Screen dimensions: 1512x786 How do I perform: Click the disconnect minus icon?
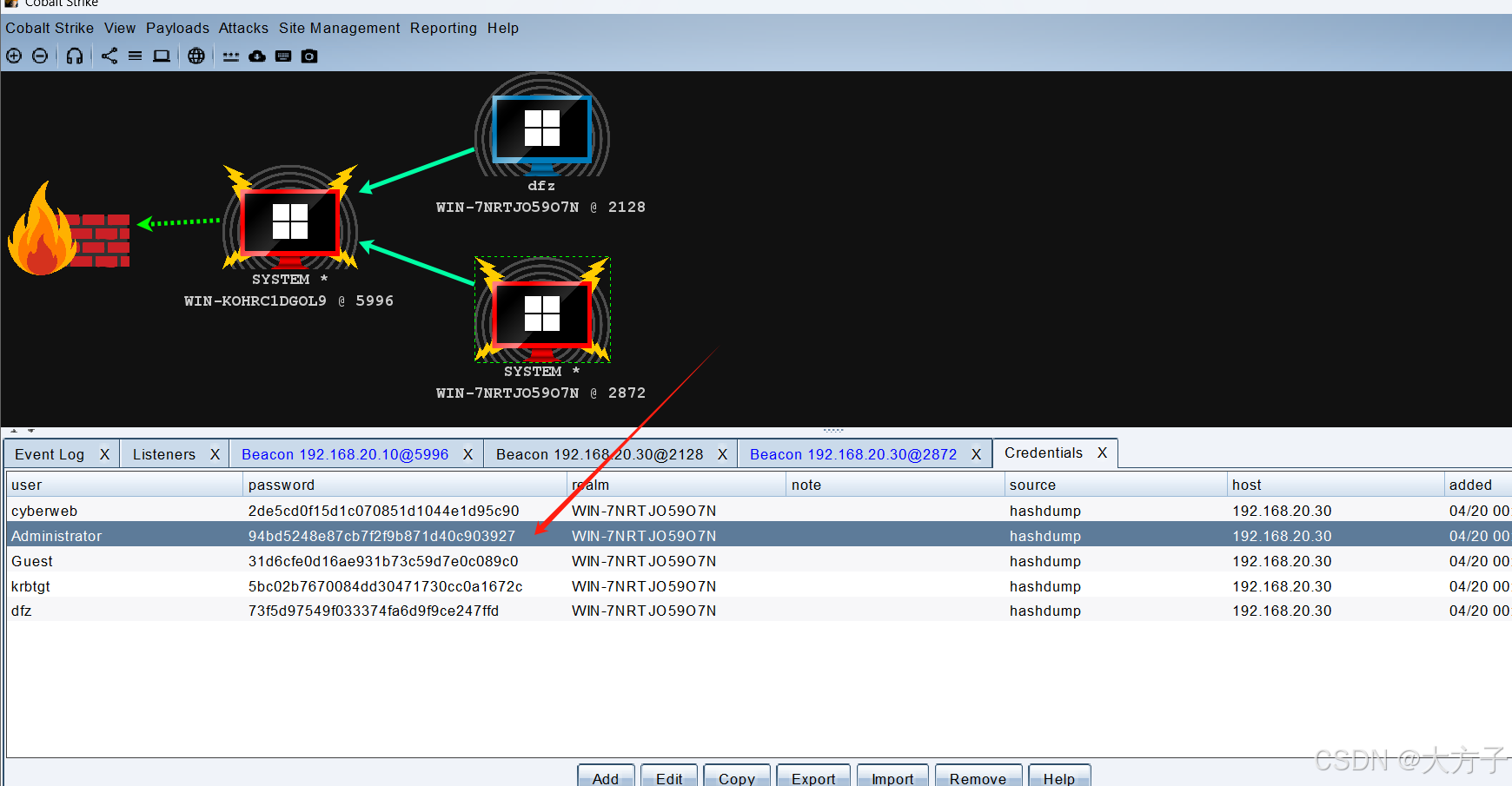(x=40, y=56)
